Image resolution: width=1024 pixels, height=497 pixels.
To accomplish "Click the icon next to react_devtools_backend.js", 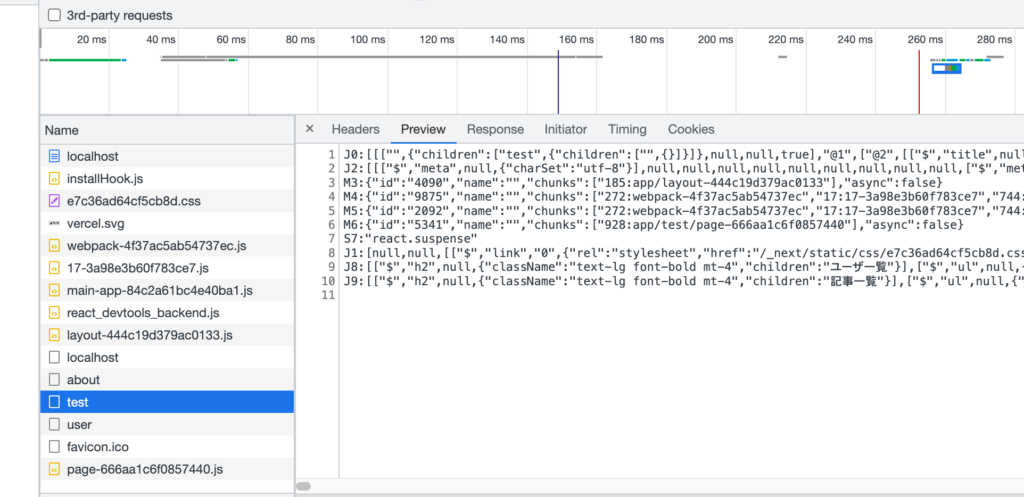I will click(55, 313).
